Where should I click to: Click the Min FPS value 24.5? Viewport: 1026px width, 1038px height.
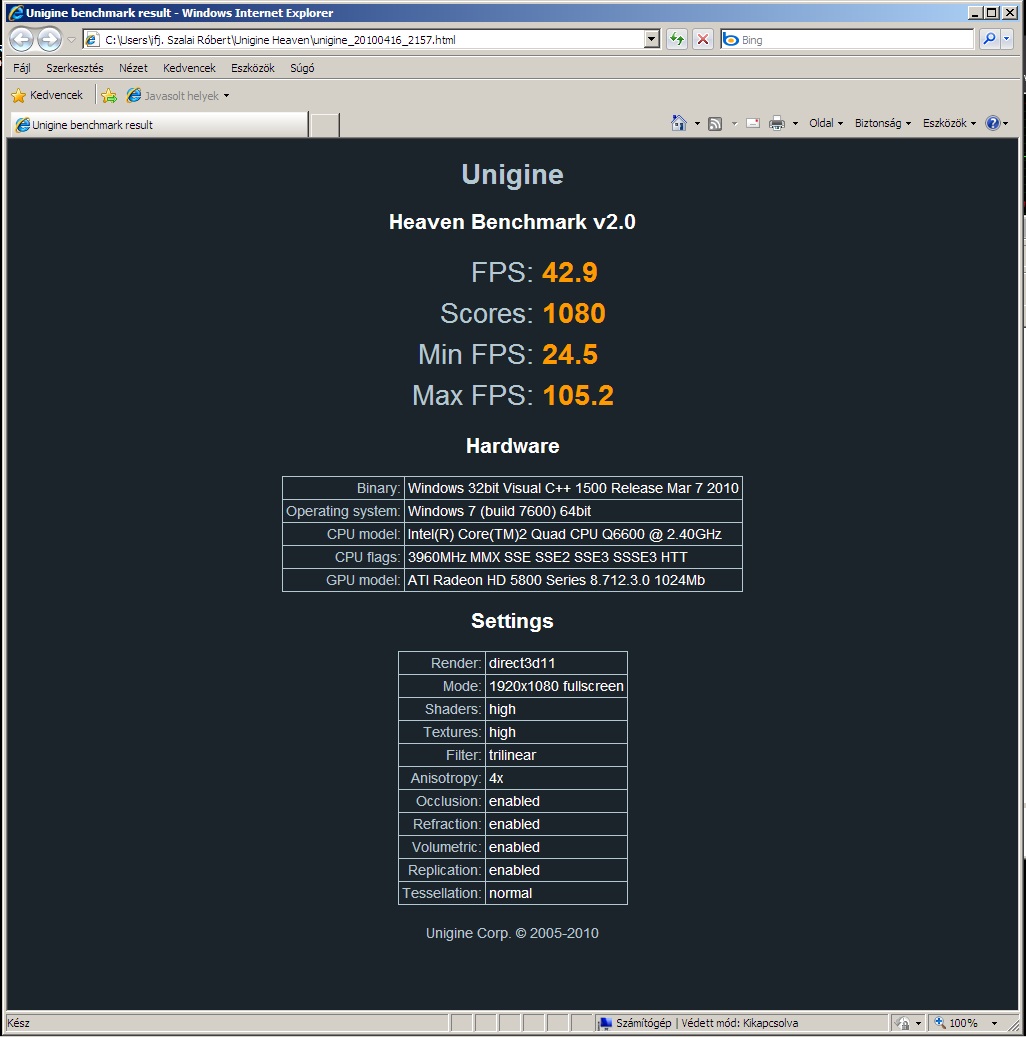[570, 354]
